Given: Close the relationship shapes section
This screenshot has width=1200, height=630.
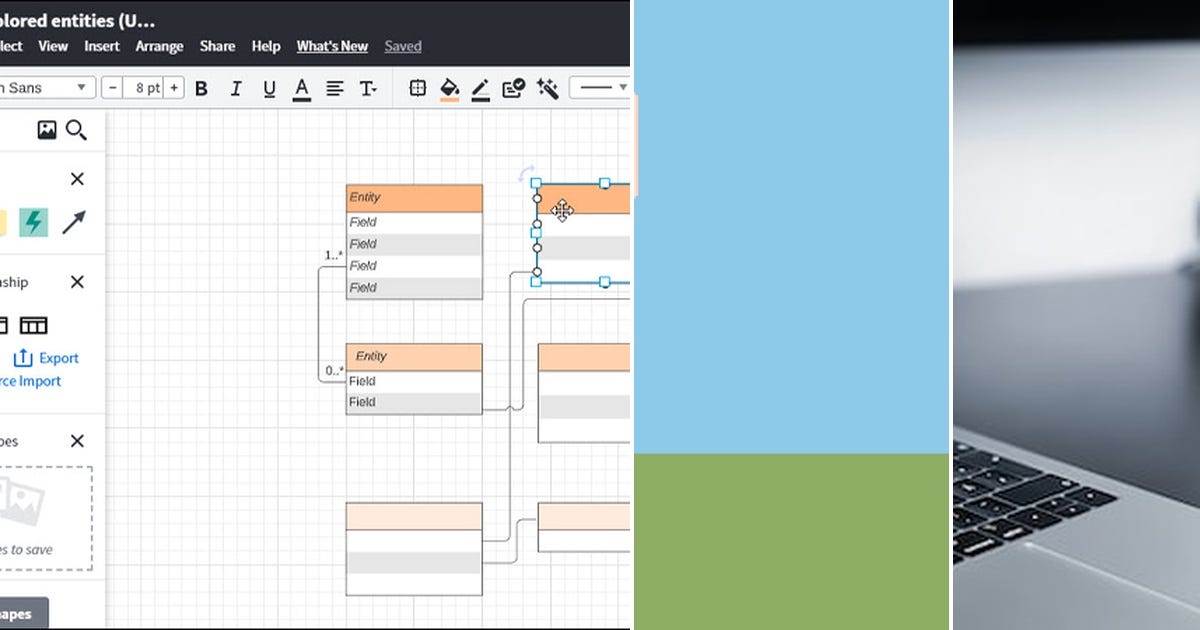Looking at the screenshot, I should point(77,282).
